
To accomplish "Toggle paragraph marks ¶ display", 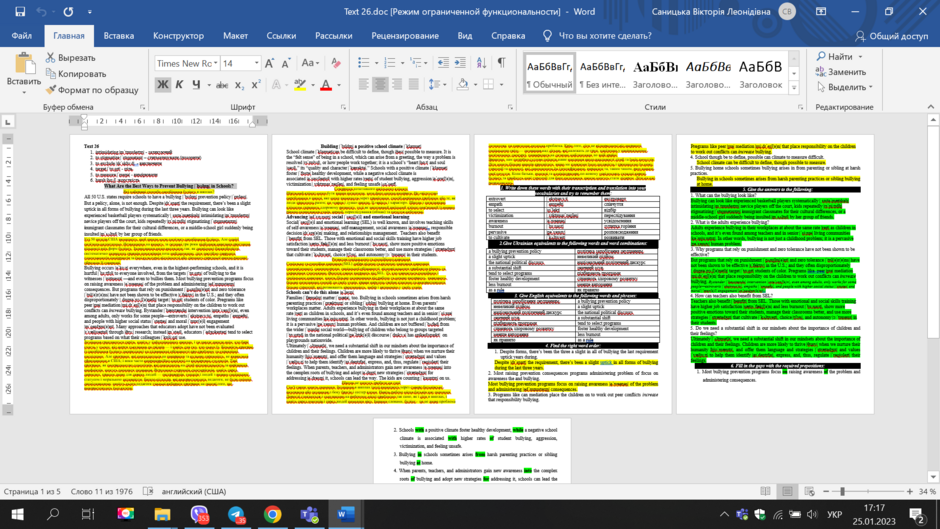I will [501, 63].
